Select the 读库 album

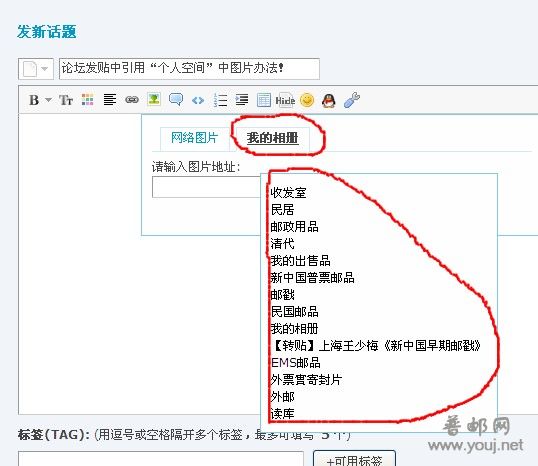(282, 413)
